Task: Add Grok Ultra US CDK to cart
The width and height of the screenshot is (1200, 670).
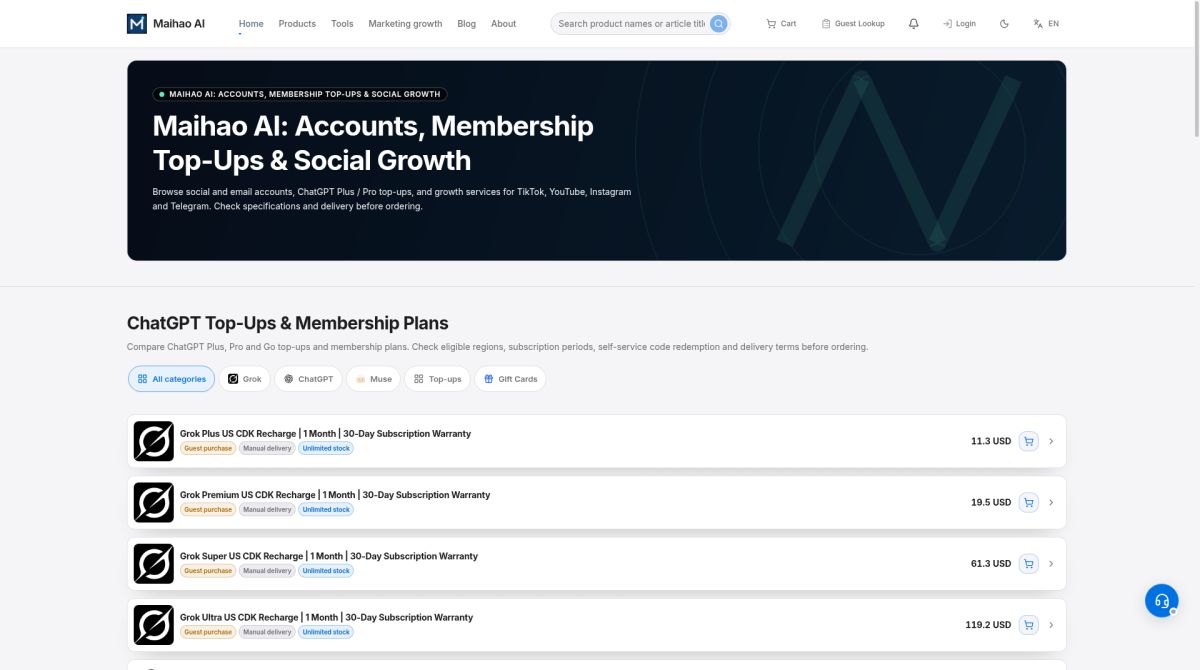Action: coord(1028,625)
